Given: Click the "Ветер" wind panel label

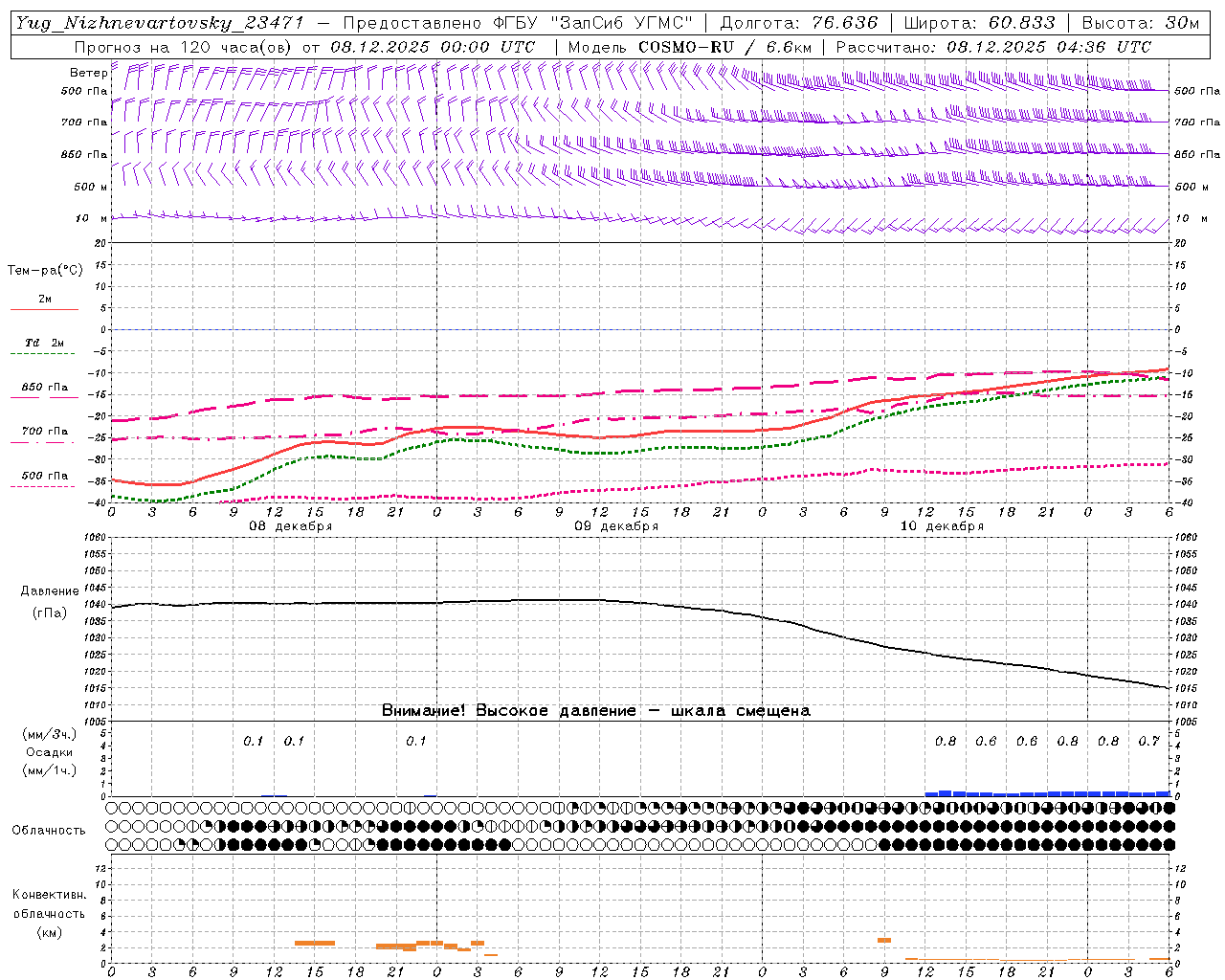Looking at the screenshot, I should 88,73.
